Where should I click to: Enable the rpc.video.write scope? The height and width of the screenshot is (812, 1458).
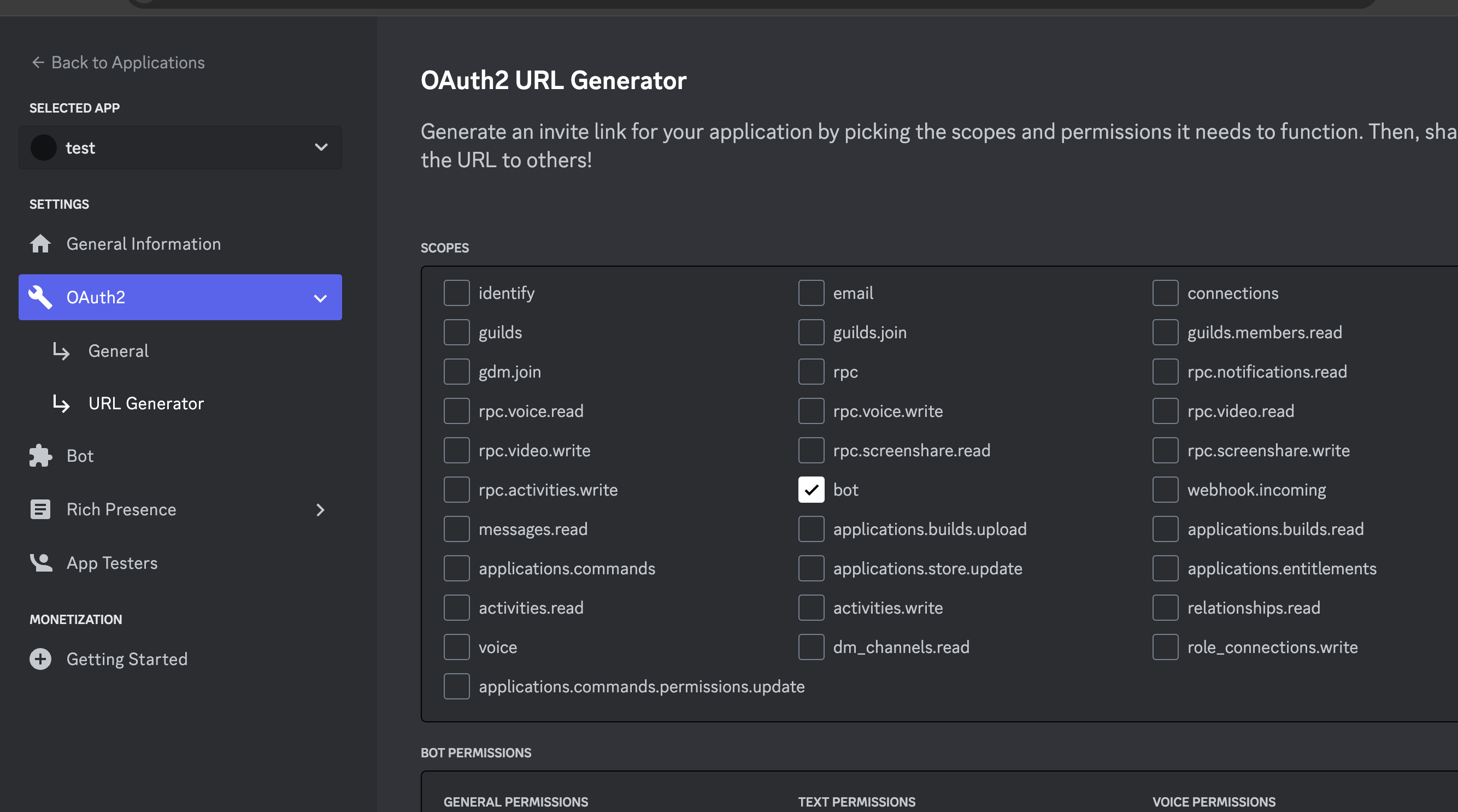pyautogui.click(x=457, y=450)
